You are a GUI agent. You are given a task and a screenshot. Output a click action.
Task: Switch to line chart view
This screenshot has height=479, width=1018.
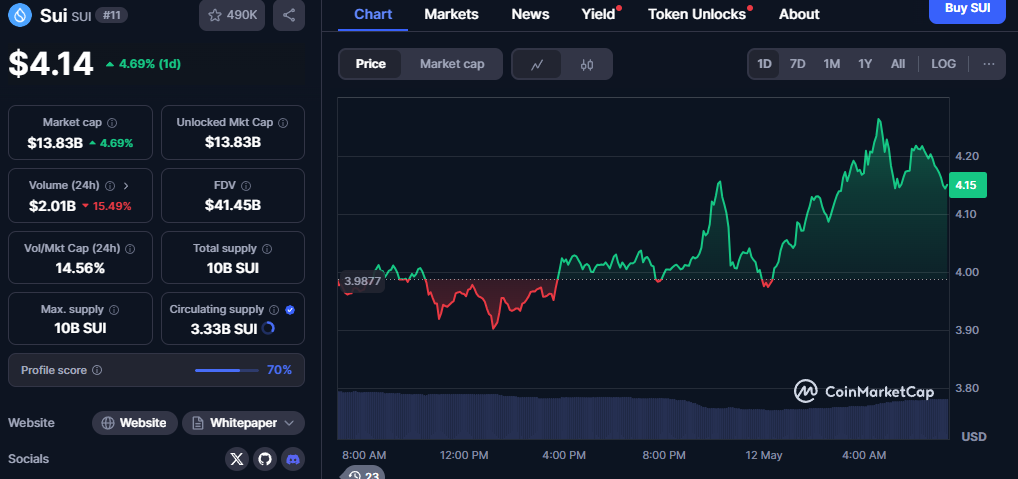[x=537, y=64]
